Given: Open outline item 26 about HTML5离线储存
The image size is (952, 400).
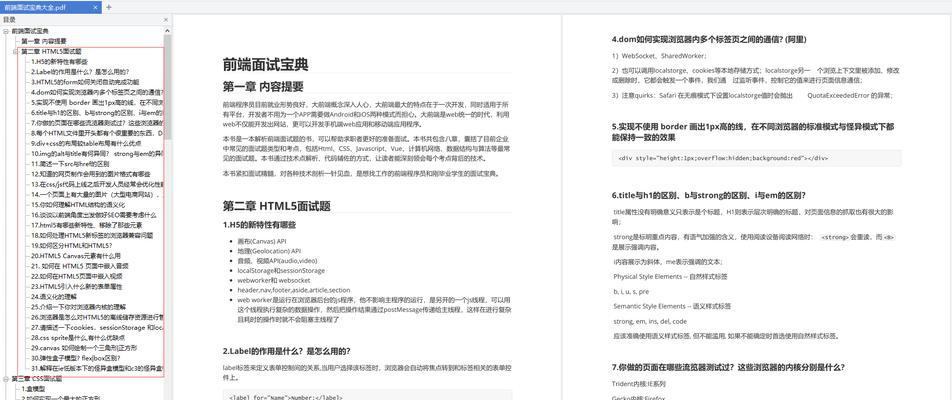Looking at the screenshot, I should pyautogui.click(x=97, y=317).
